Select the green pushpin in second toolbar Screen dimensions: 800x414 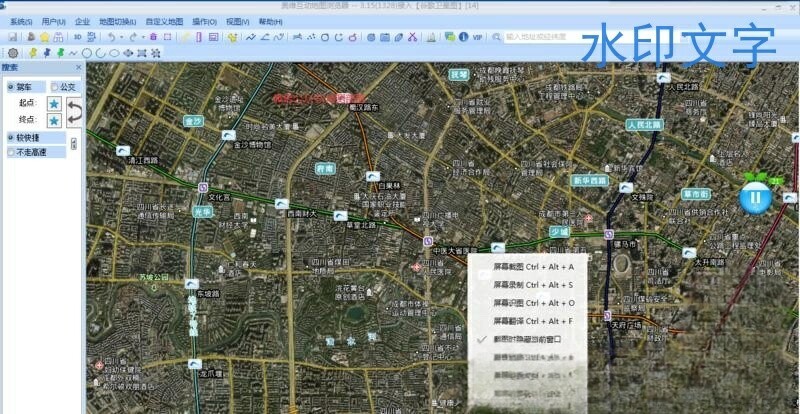pos(60,53)
